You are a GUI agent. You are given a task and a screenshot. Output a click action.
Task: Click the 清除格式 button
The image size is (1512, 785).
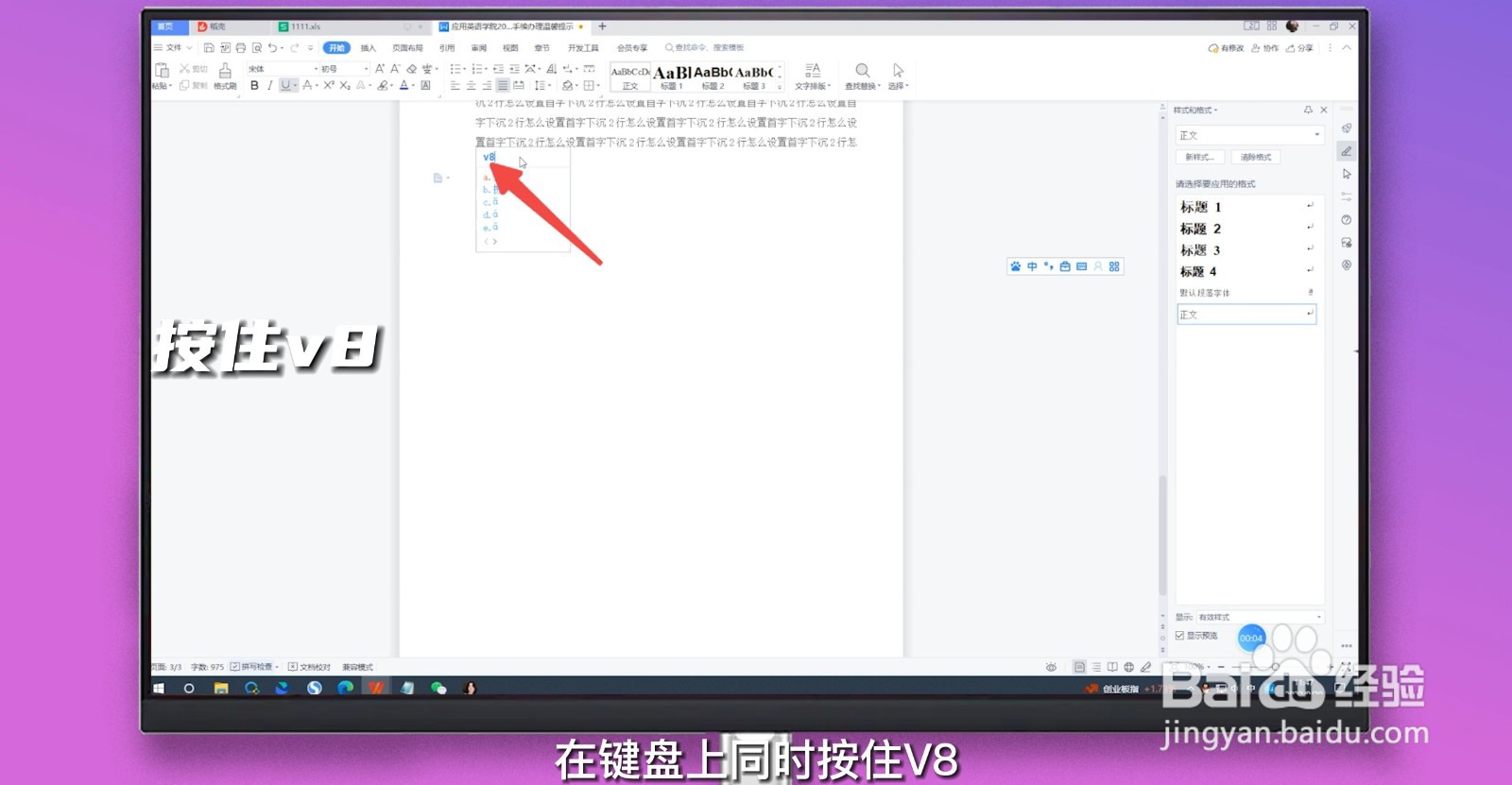pyautogui.click(x=1256, y=157)
